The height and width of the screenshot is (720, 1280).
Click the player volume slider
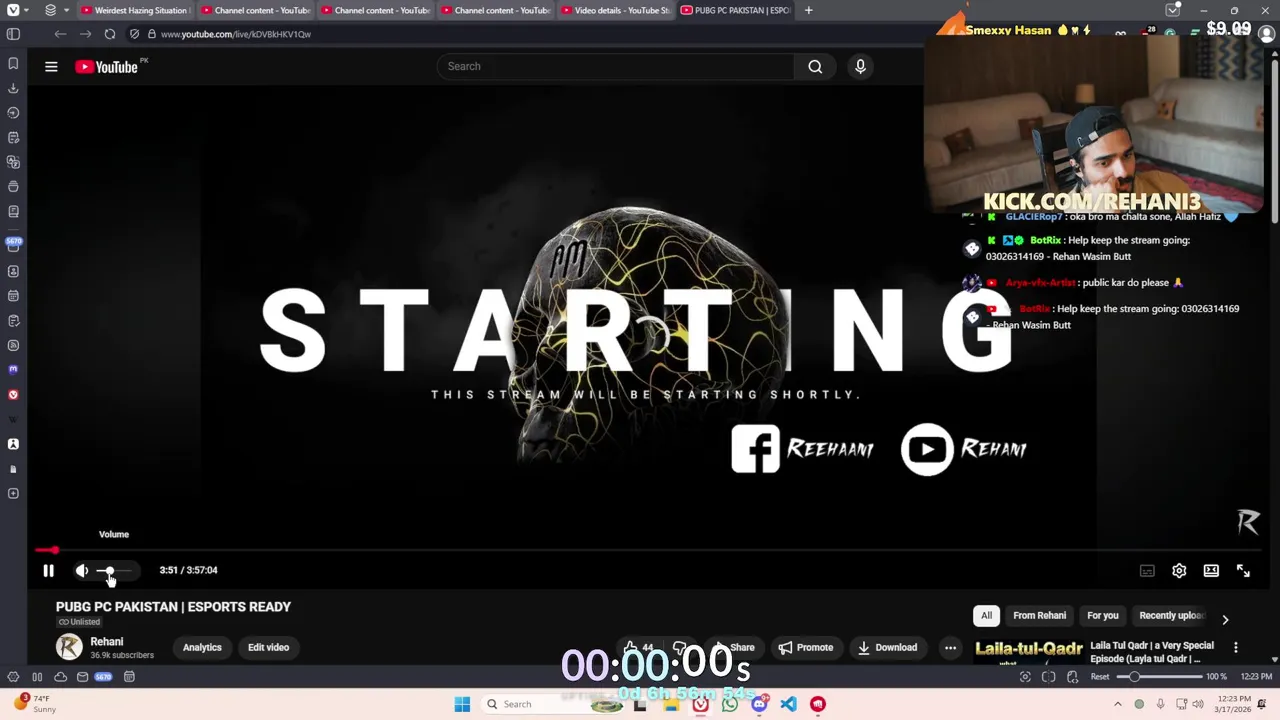click(x=114, y=571)
